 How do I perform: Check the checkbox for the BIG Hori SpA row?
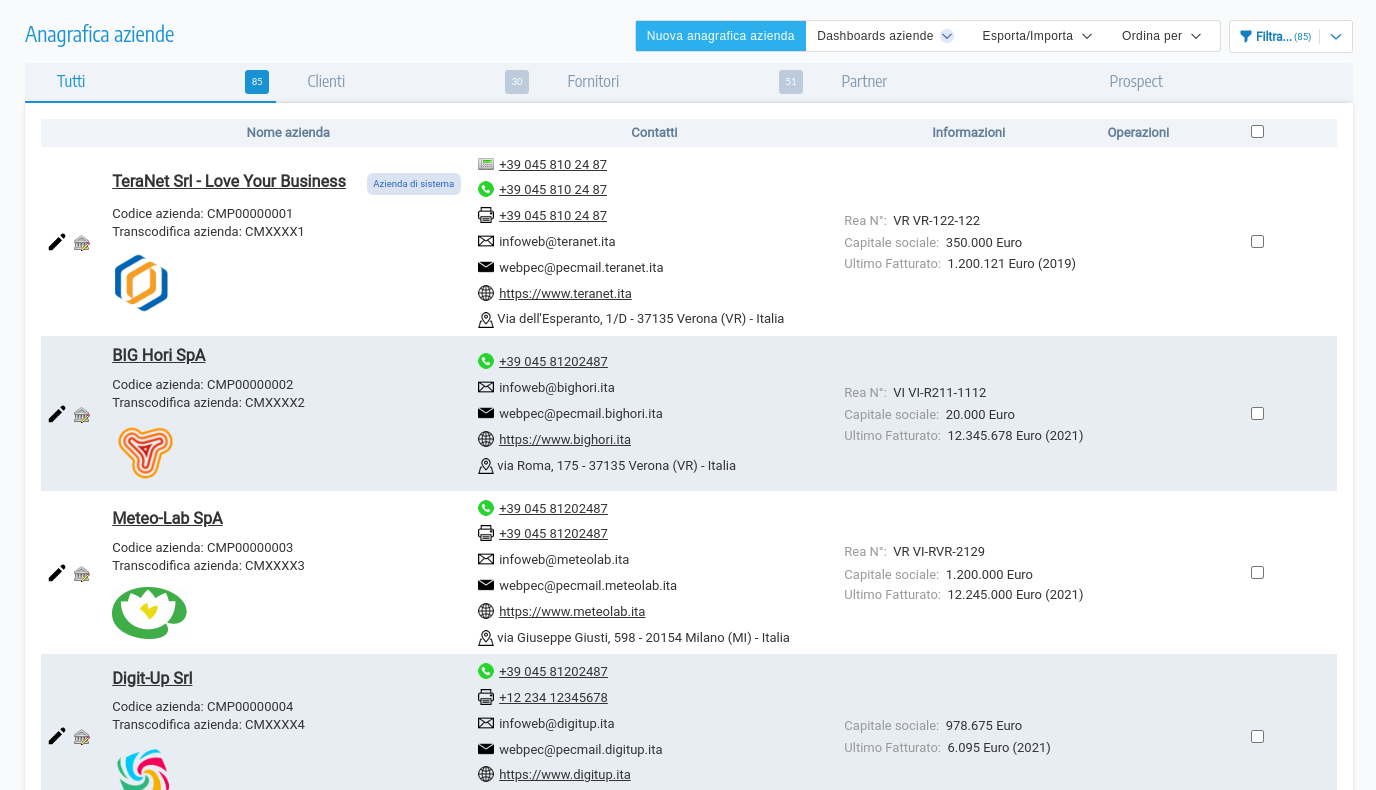tap(1257, 412)
